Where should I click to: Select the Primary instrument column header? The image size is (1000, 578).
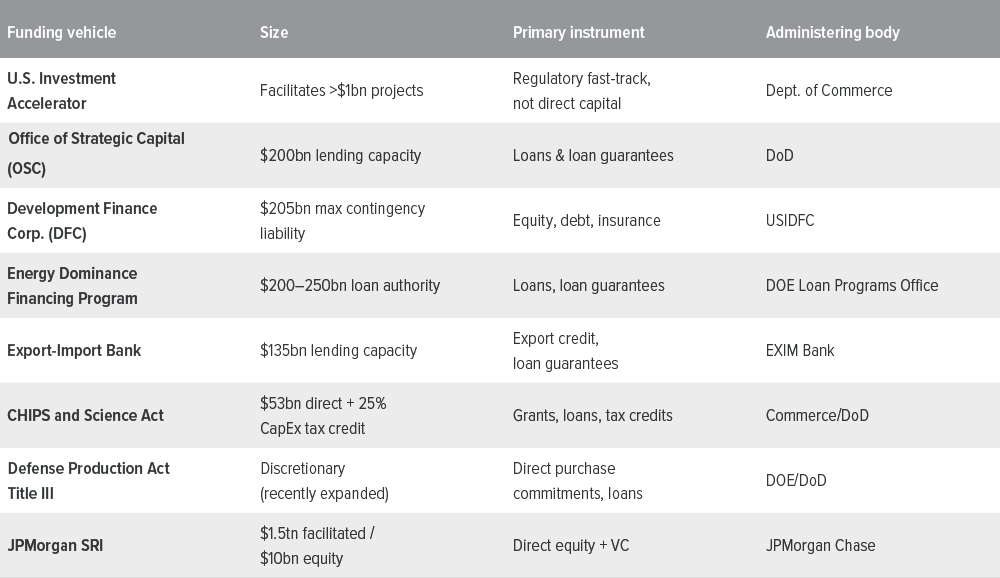tap(578, 33)
